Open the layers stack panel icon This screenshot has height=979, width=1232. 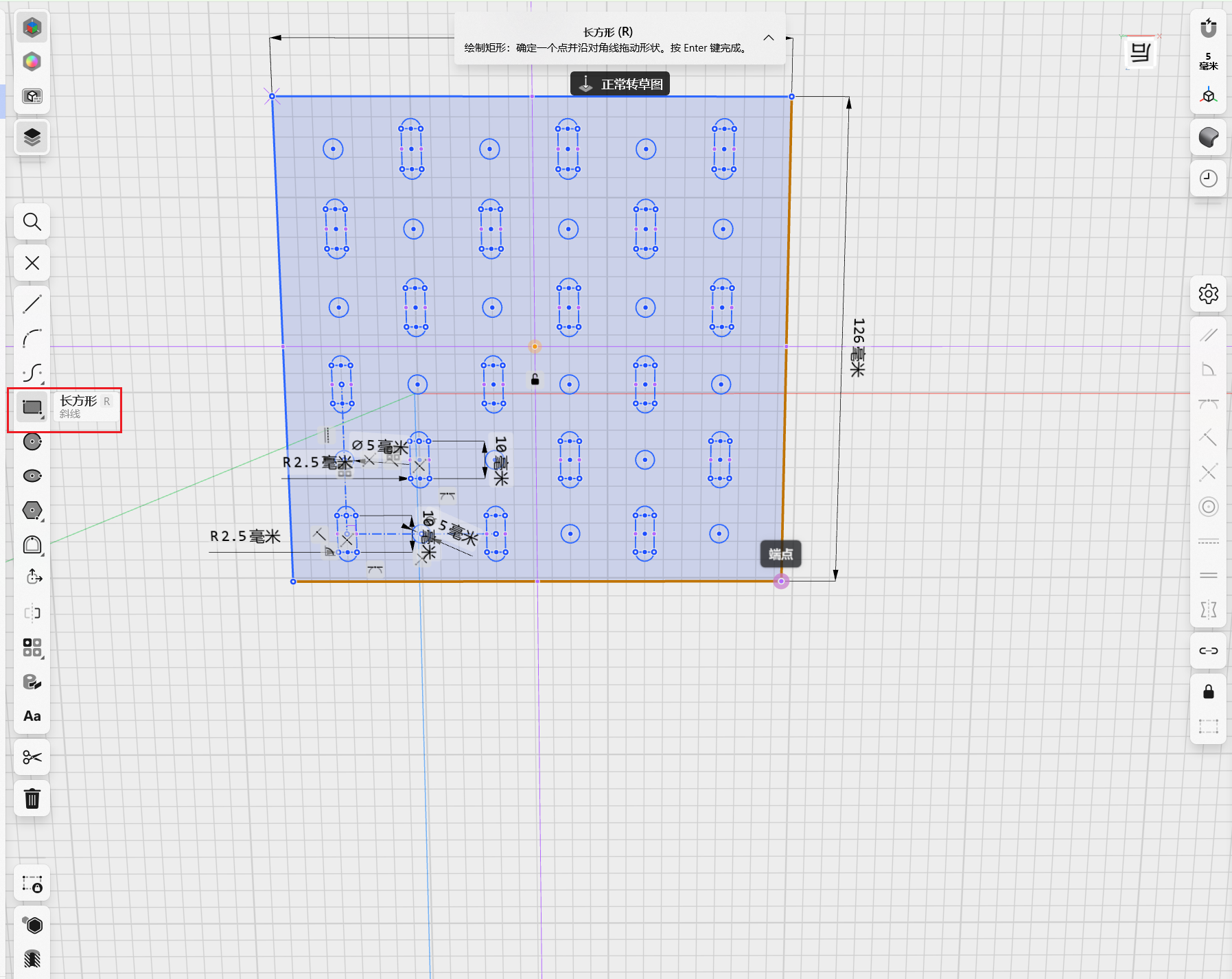(x=32, y=137)
